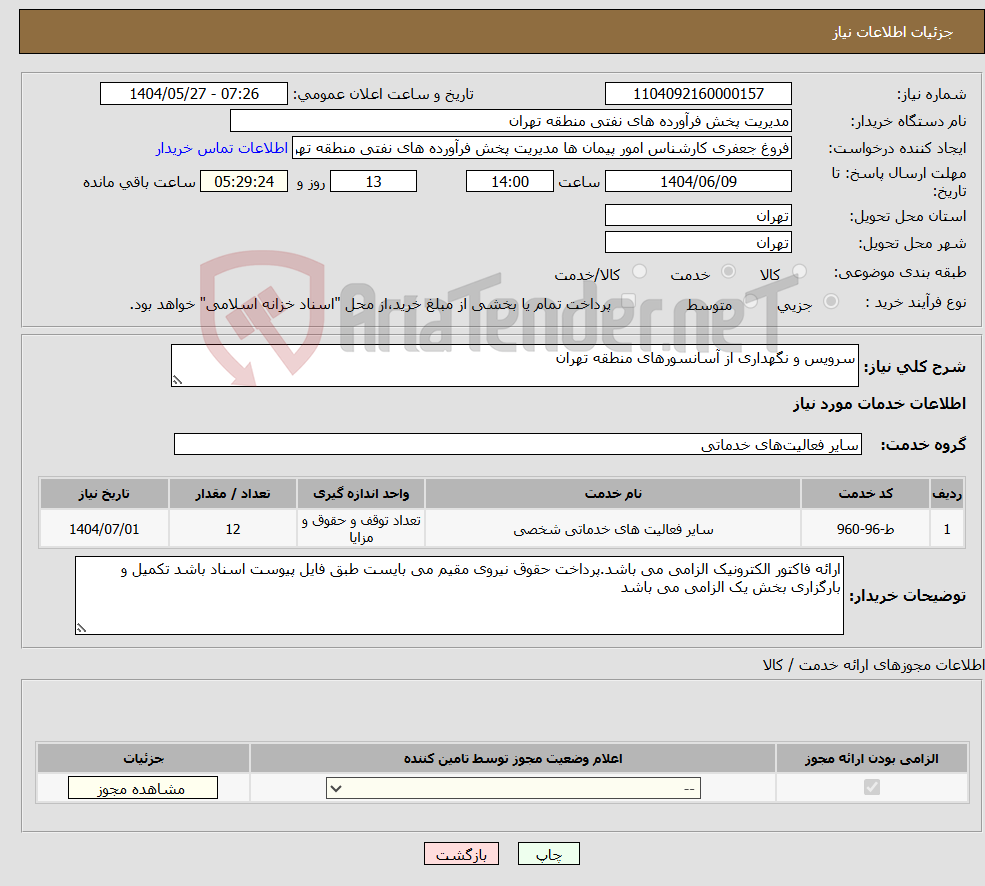Click the تاریخ اعلان عمومی date field

(194, 93)
